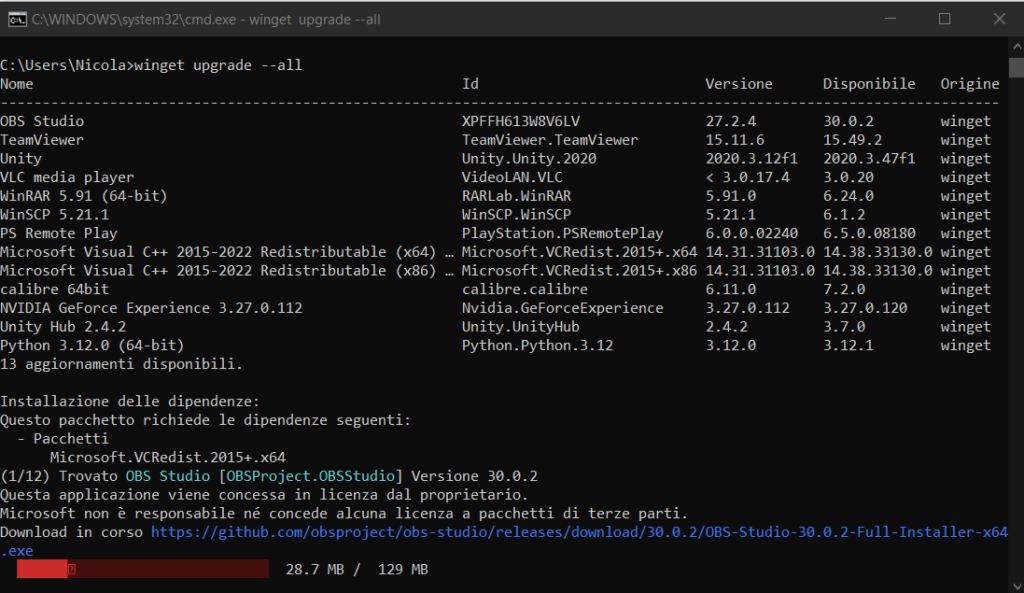Click the "13 aggiornamenti disponibili." line
This screenshot has height=593, width=1024.
click(121, 364)
